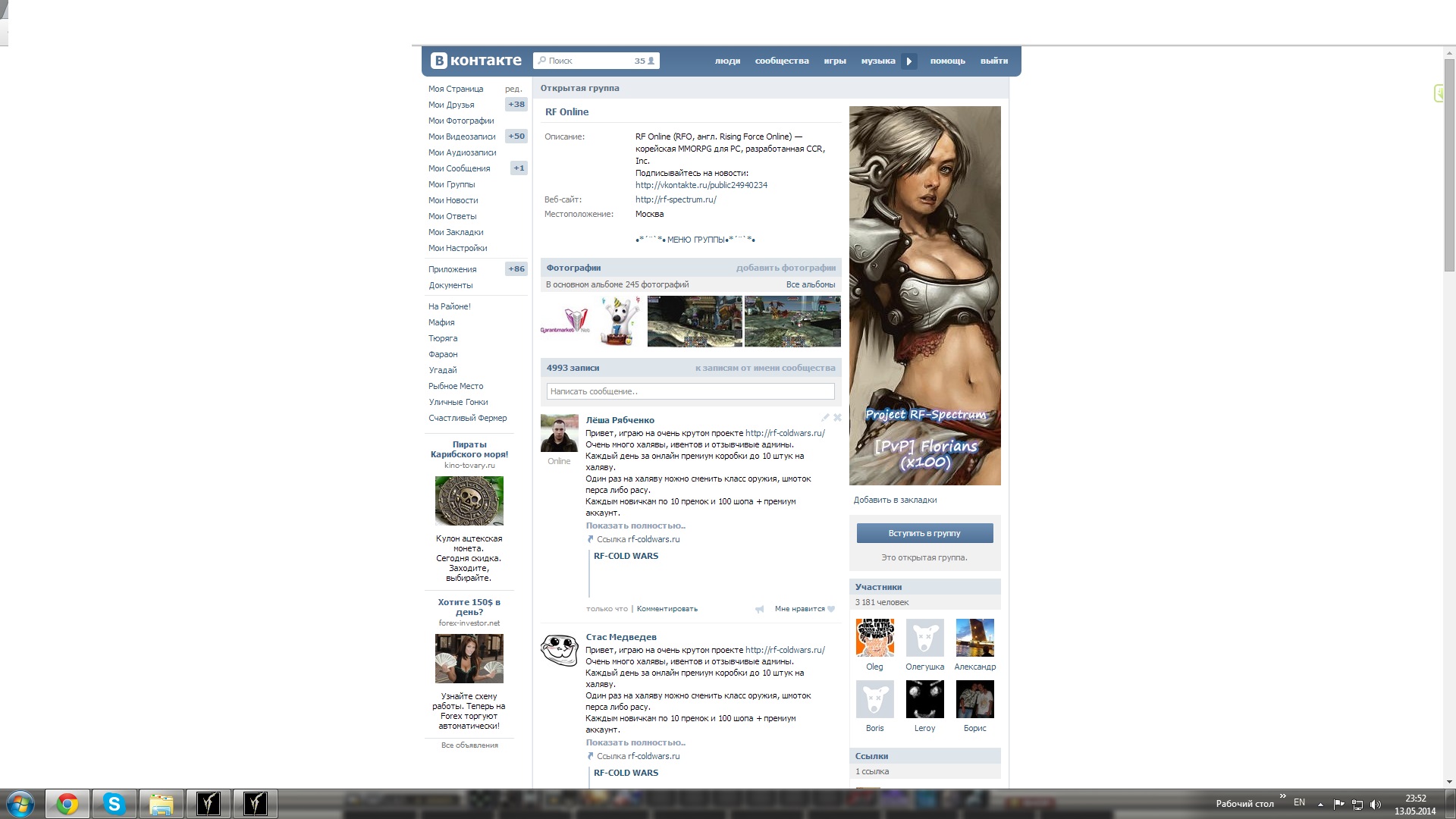Open the http://rf-spectrum.ru/ website link
The height and width of the screenshot is (819, 1456).
(675, 199)
